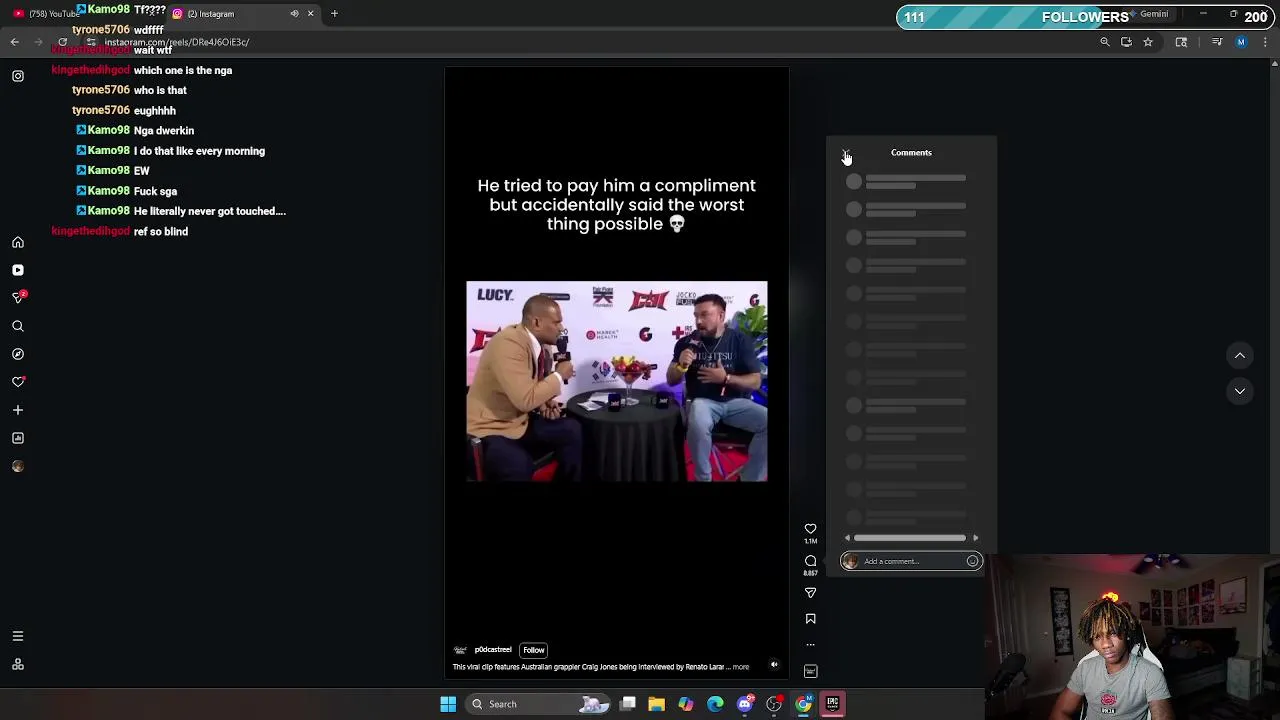The height and width of the screenshot is (720, 1280).
Task: Click the taskbar Search box
Action: tap(540, 704)
